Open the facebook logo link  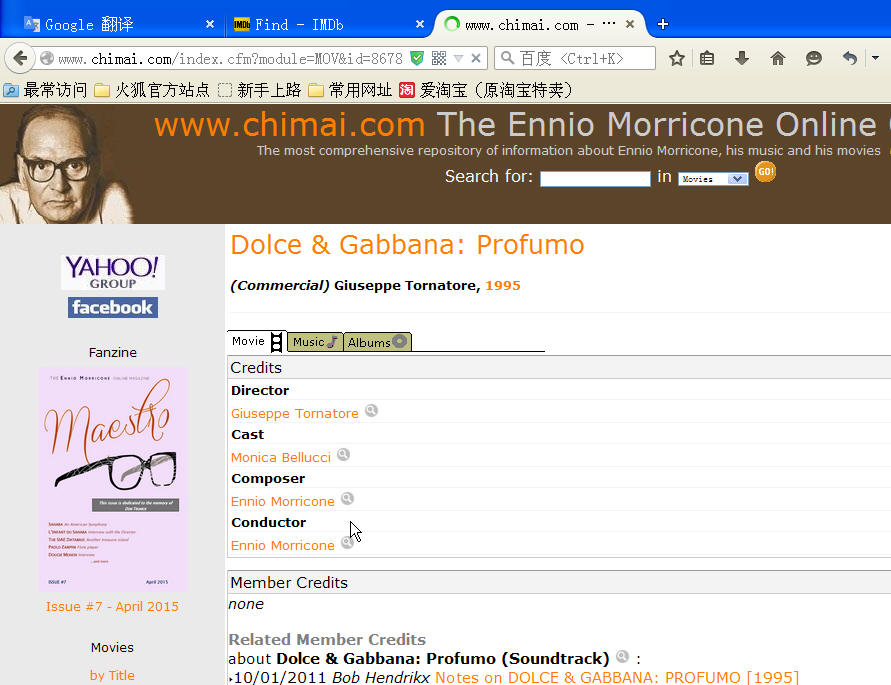coord(113,308)
